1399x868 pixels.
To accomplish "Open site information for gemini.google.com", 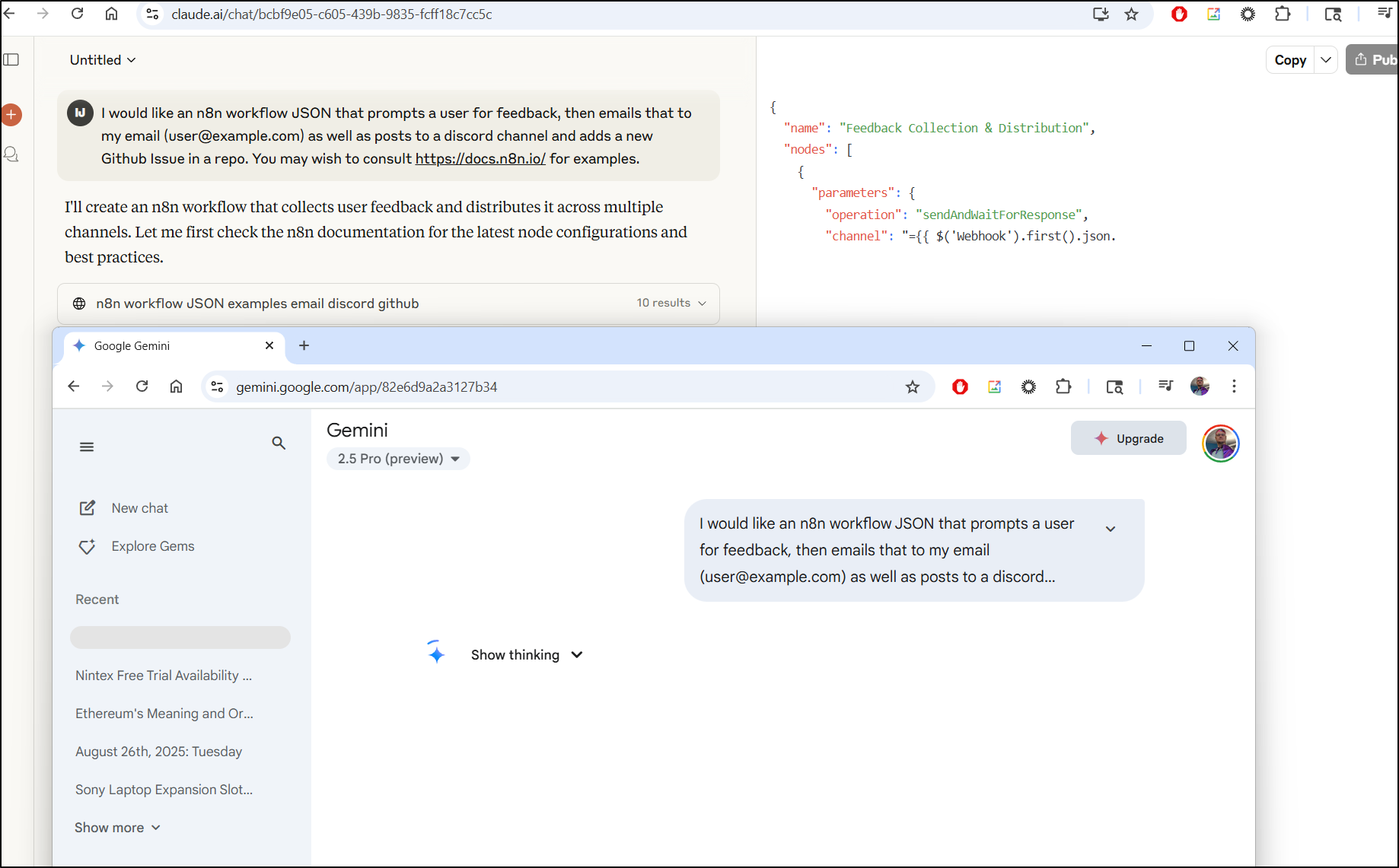I will tap(217, 387).
